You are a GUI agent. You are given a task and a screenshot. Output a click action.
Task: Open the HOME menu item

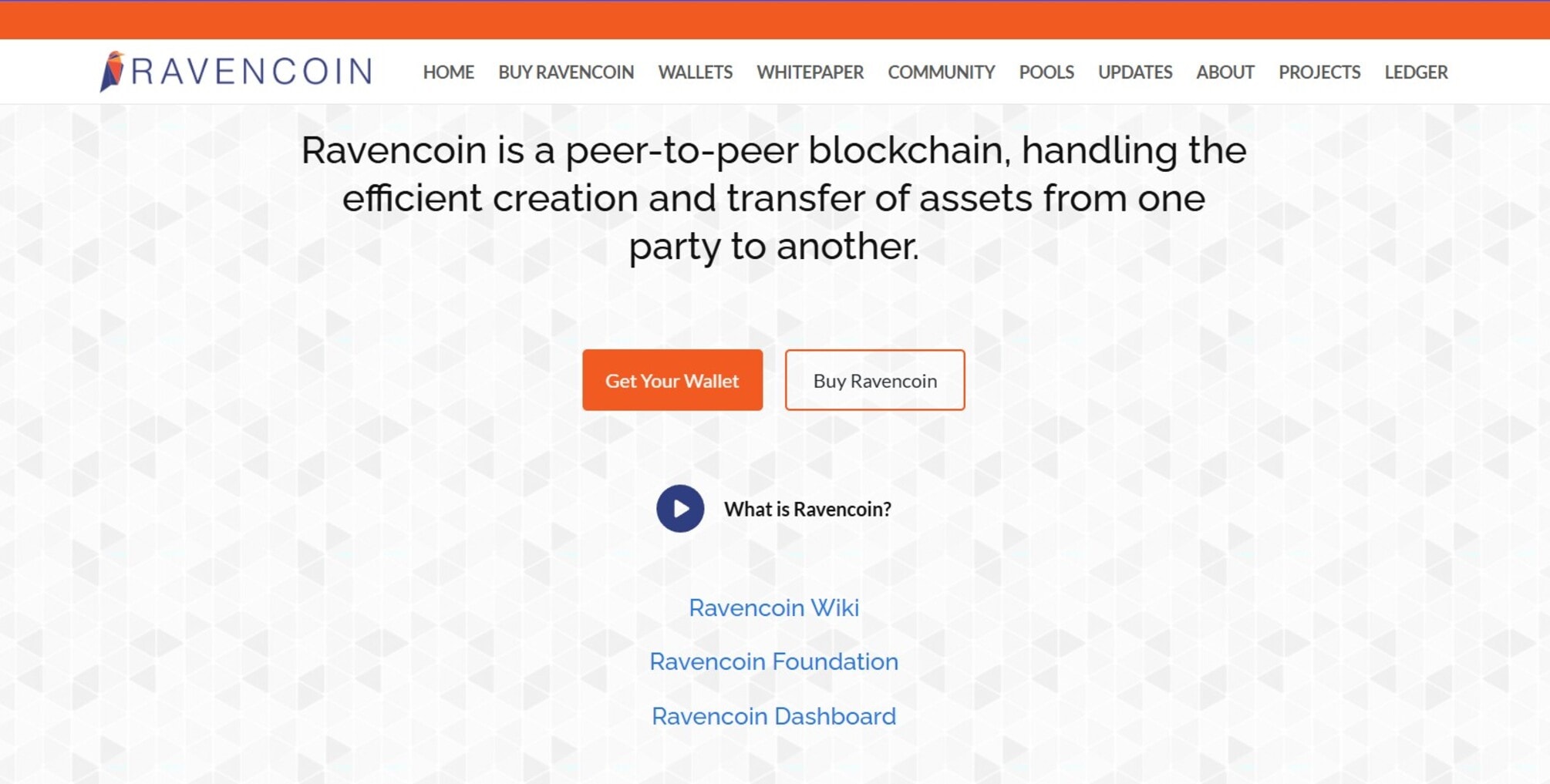[x=448, y=72]
